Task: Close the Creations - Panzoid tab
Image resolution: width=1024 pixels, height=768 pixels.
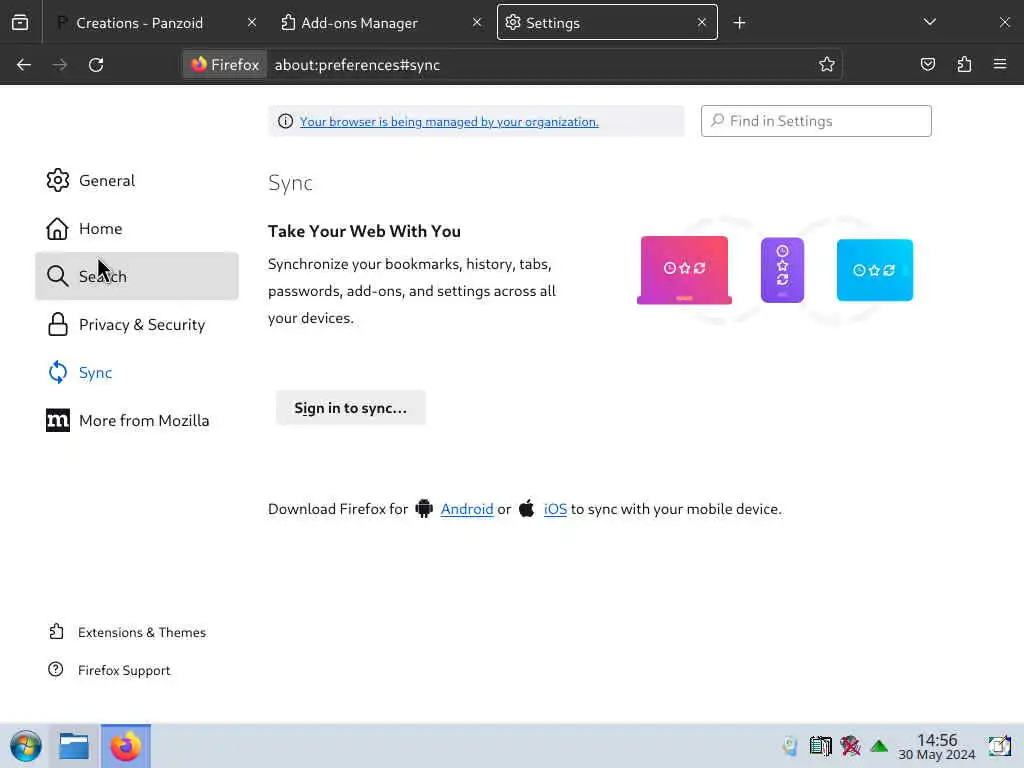Action: pyautogui.click(x=251, y=23)
